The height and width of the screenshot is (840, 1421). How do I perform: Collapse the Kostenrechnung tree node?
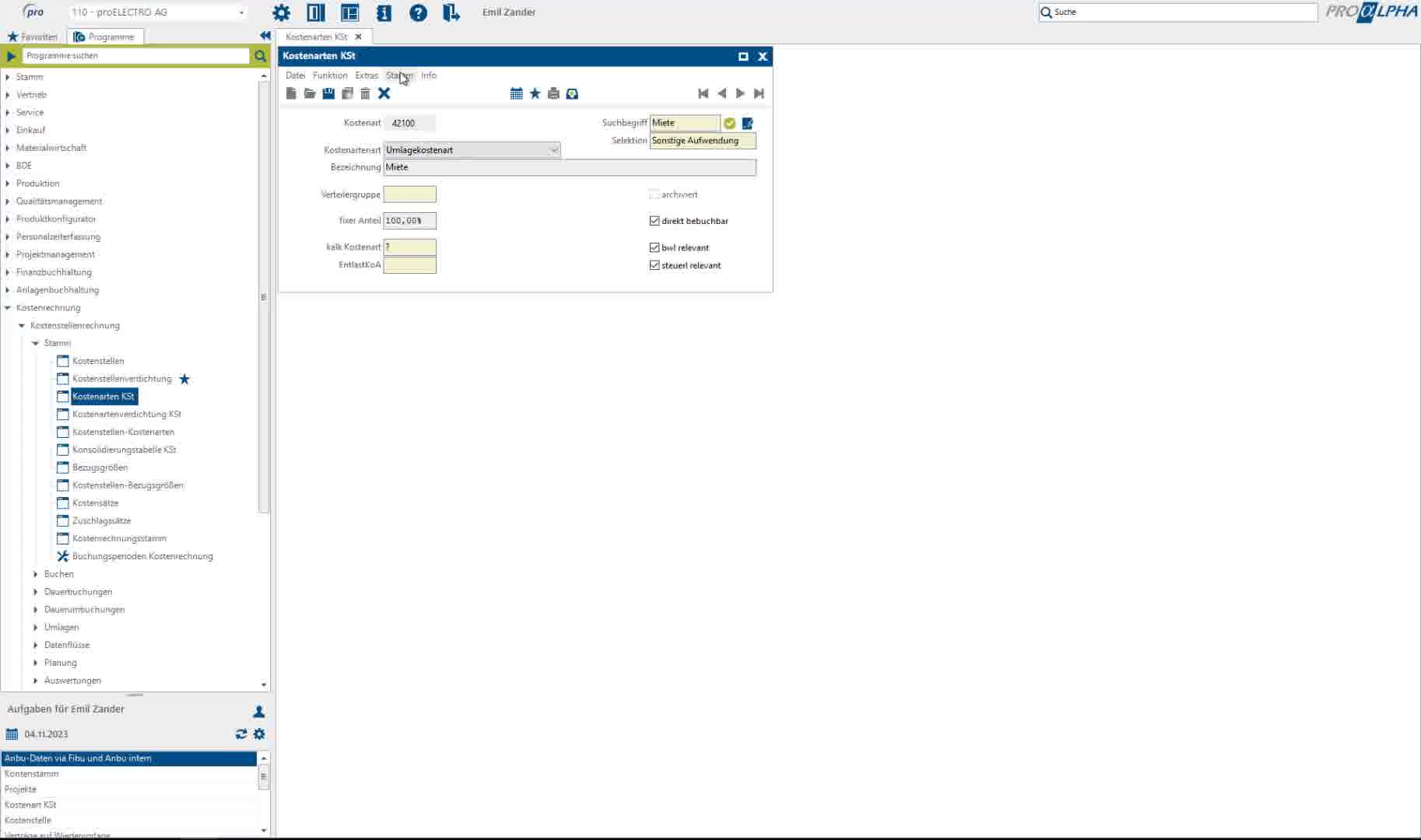[8, 308]
